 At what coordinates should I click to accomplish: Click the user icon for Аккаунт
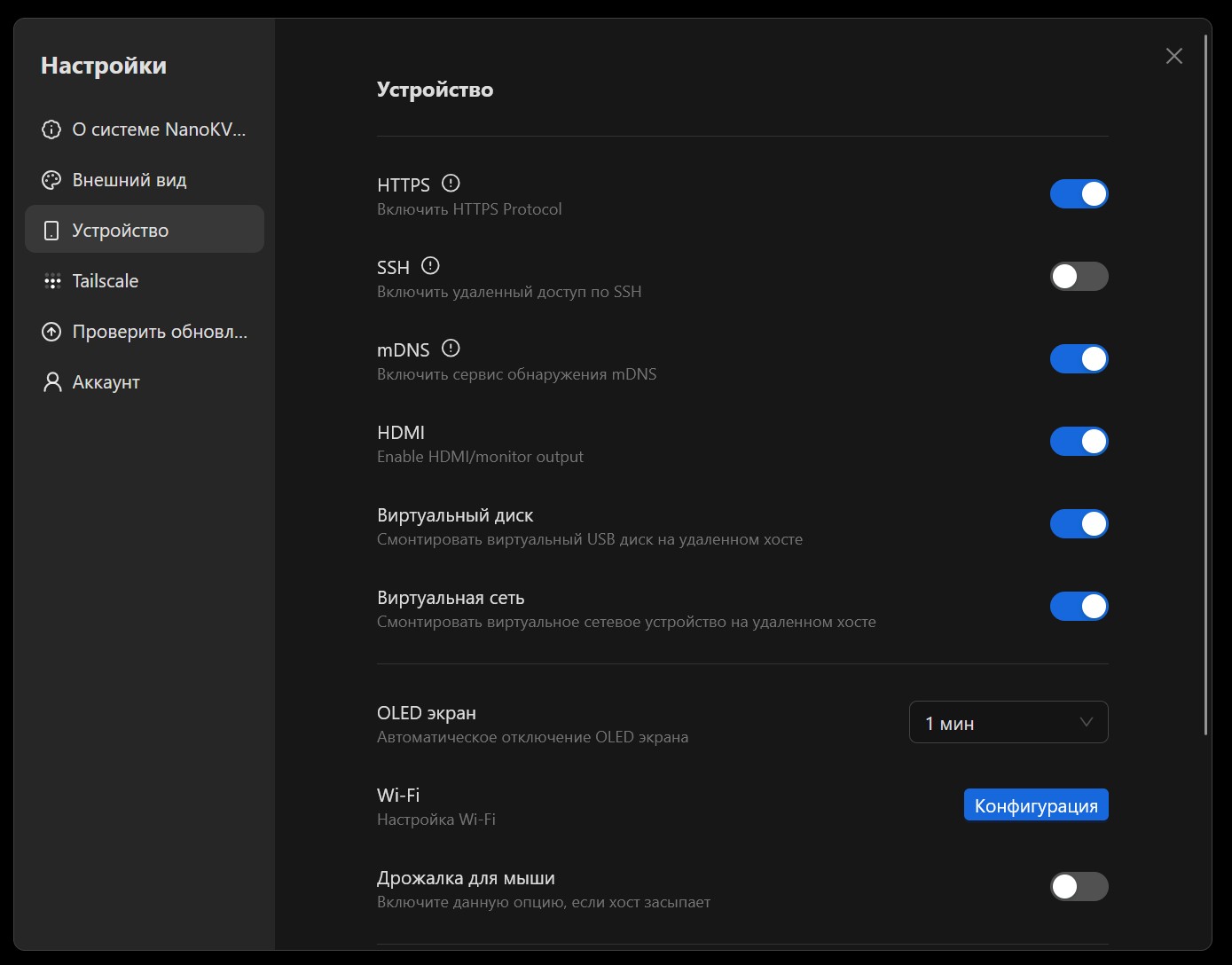coord(51,382)
